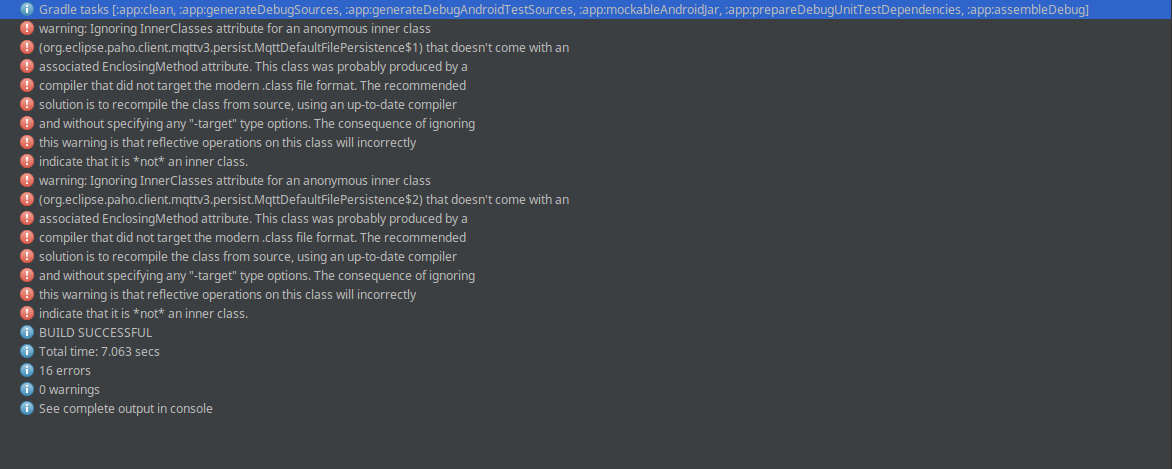Select the BUILD SUCCESSFUL message
The image size is (1172, 469).
click(96, 332)
